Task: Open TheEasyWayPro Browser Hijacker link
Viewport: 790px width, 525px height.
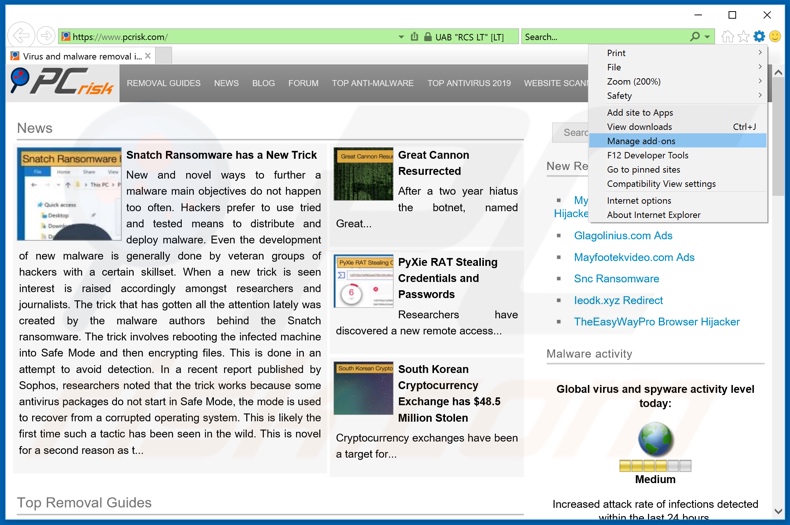Action: click(656, 321)
